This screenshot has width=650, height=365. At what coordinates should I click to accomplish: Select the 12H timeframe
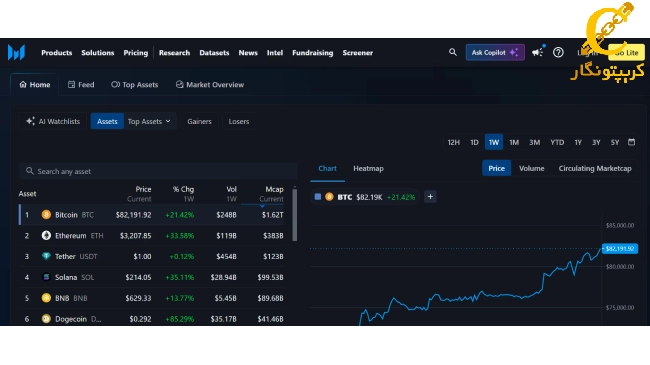453,142
